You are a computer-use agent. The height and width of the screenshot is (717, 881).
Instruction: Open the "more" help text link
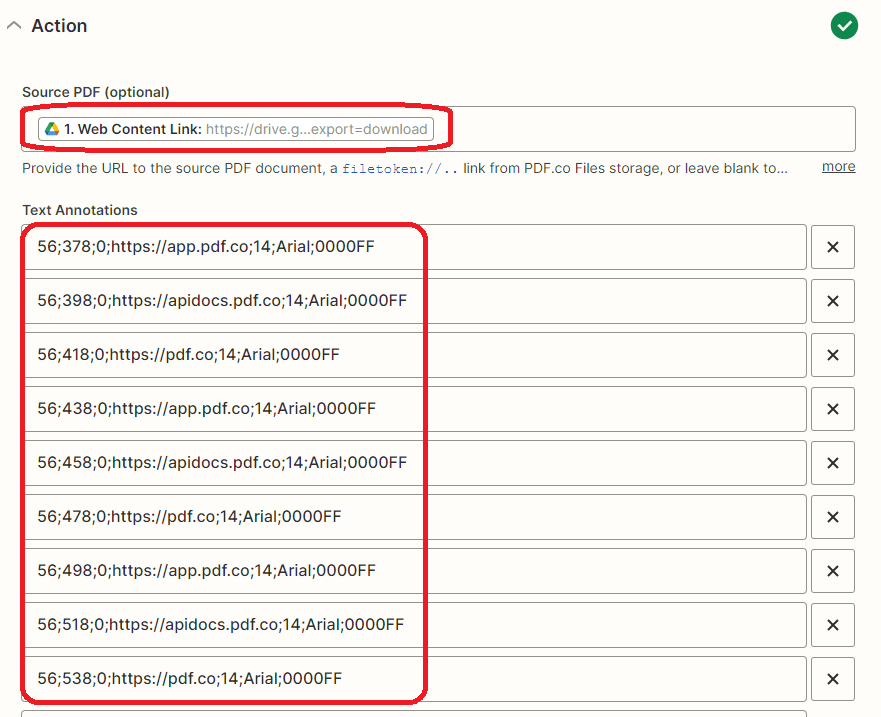[x=838, y=166]
